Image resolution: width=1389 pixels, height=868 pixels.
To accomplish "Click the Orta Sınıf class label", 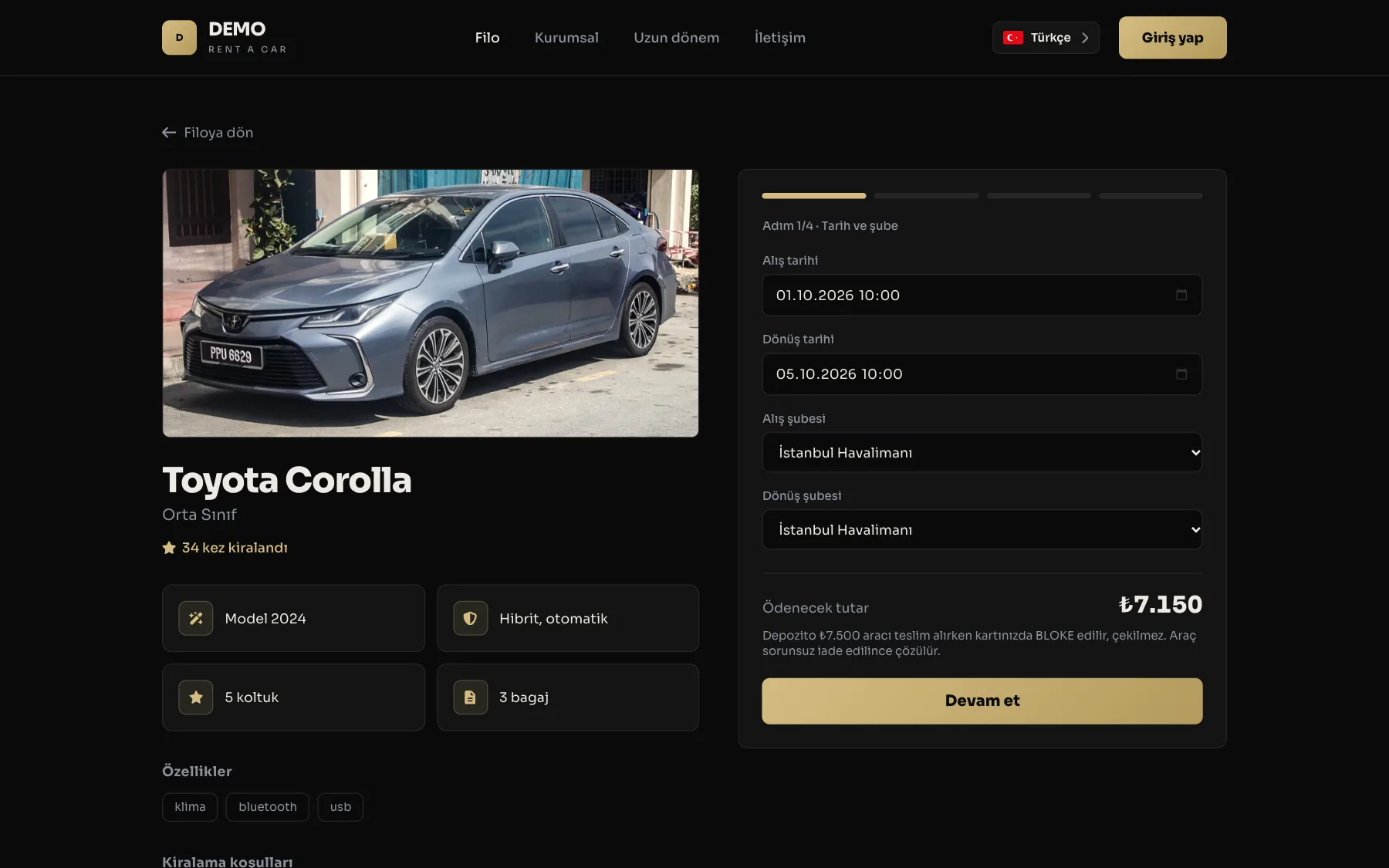I will [x=199, y=515].
